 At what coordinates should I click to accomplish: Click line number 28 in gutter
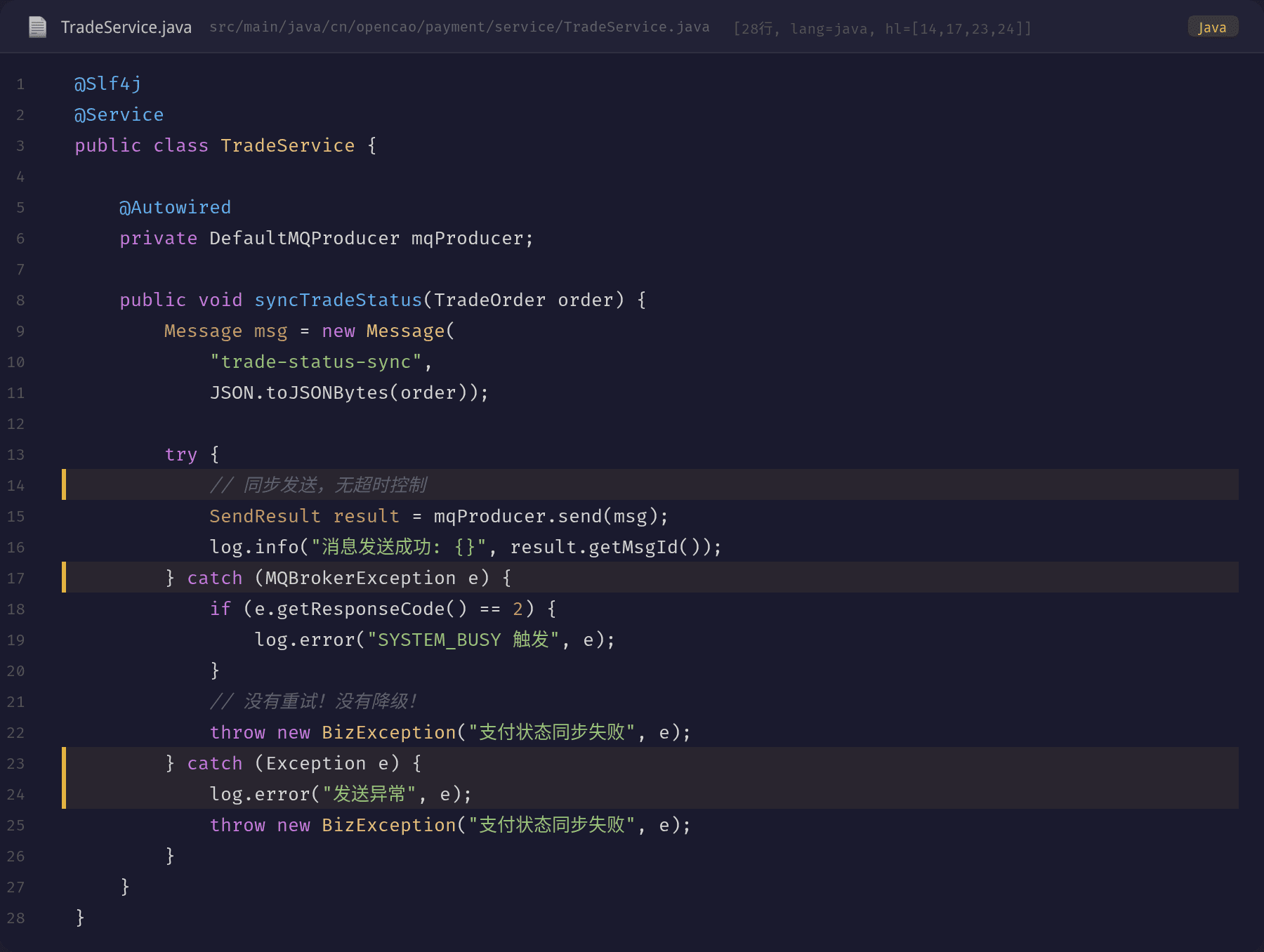(x=15, y=918)
